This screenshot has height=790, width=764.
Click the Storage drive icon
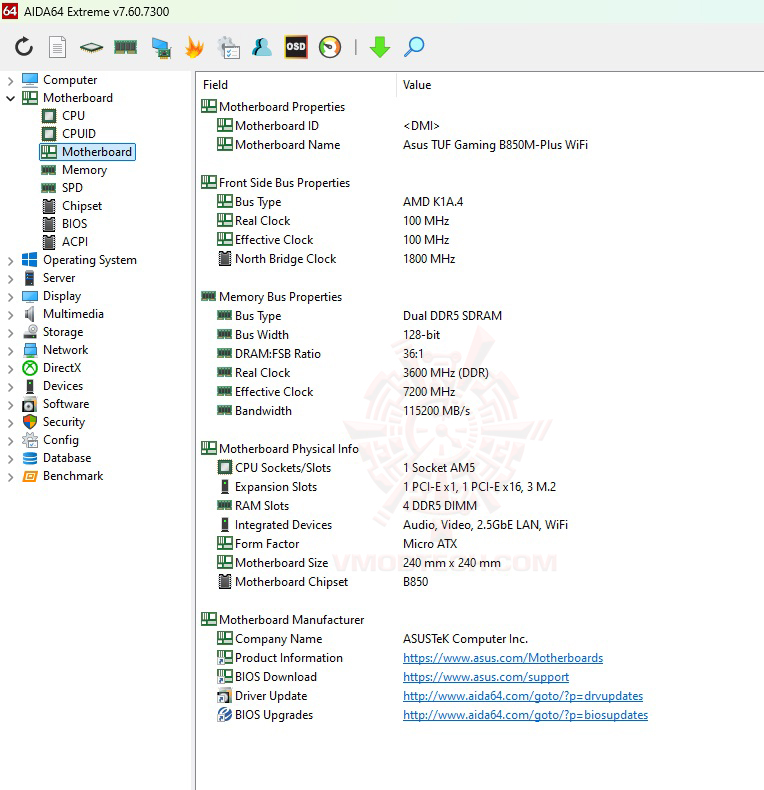(x=30, y=332)
